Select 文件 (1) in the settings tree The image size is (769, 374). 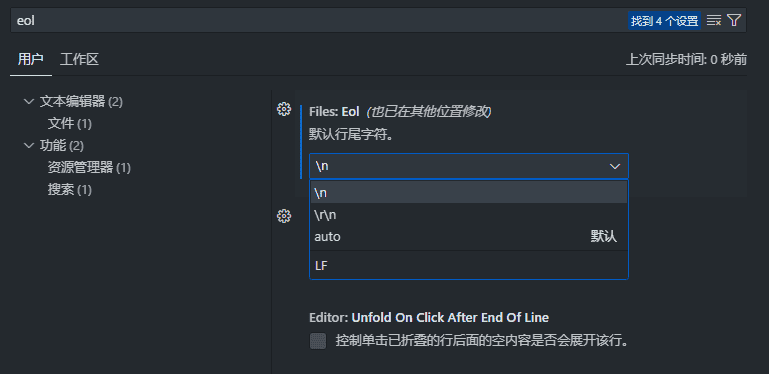click(x=70, y=124)
